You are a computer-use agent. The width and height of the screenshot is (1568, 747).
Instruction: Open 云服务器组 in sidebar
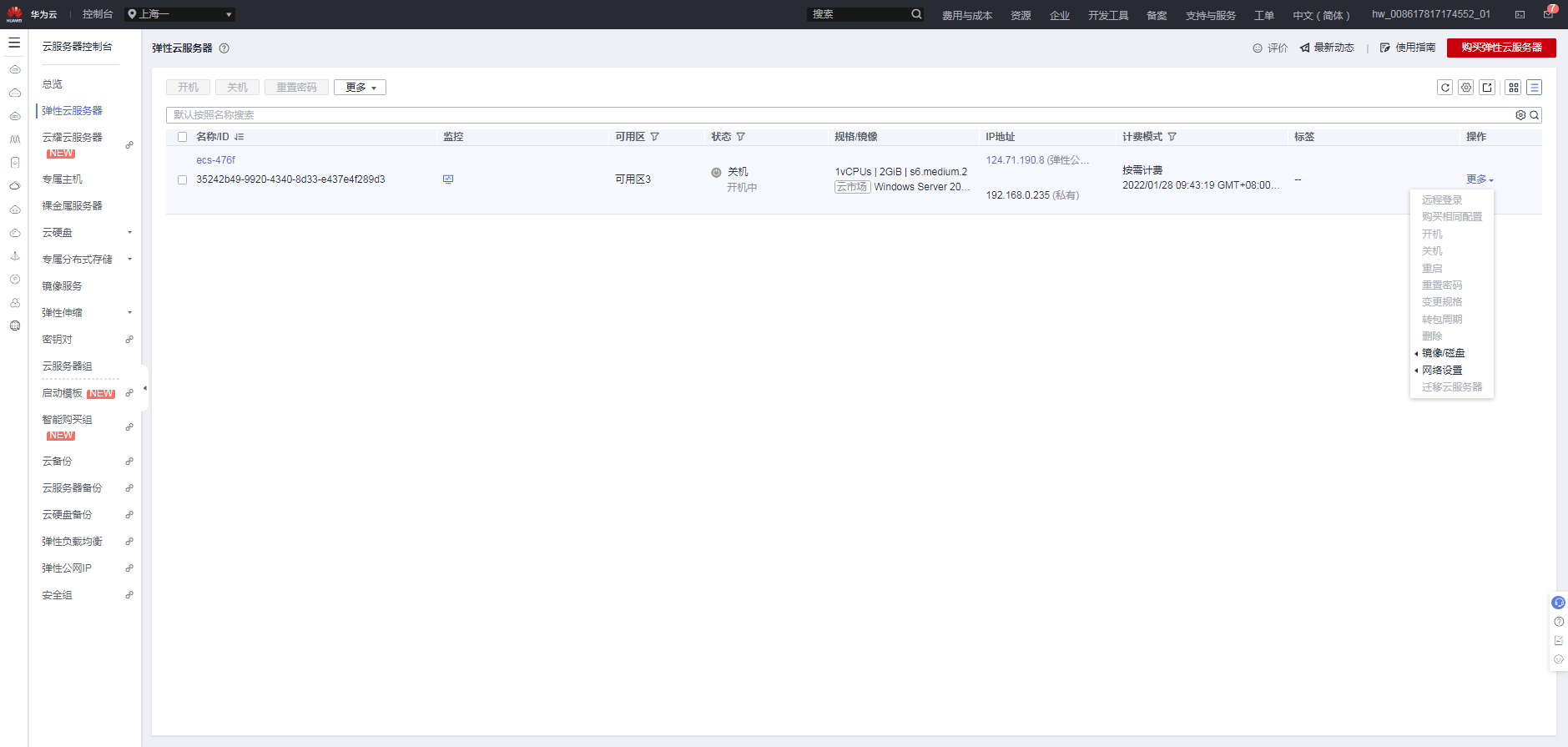(68, 366)
